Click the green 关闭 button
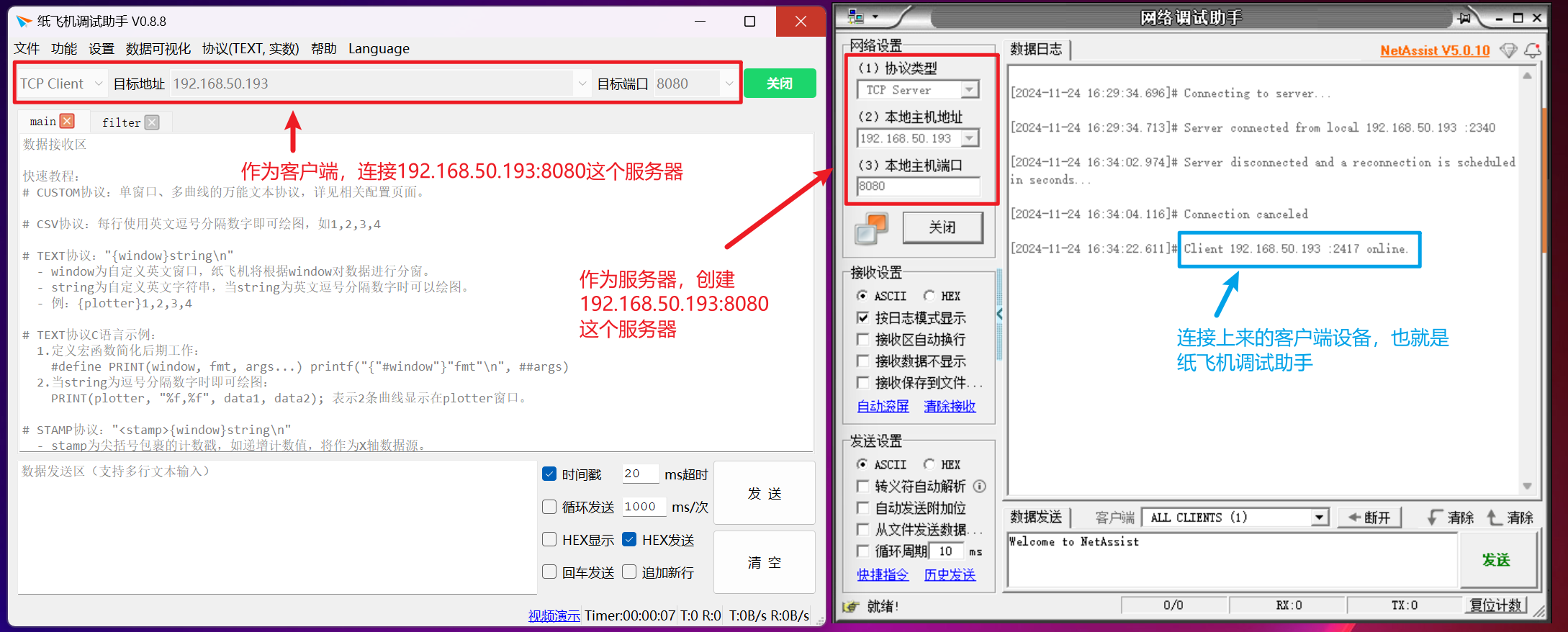The width and height of the screenshot is (1568, 632). point(780,83)
